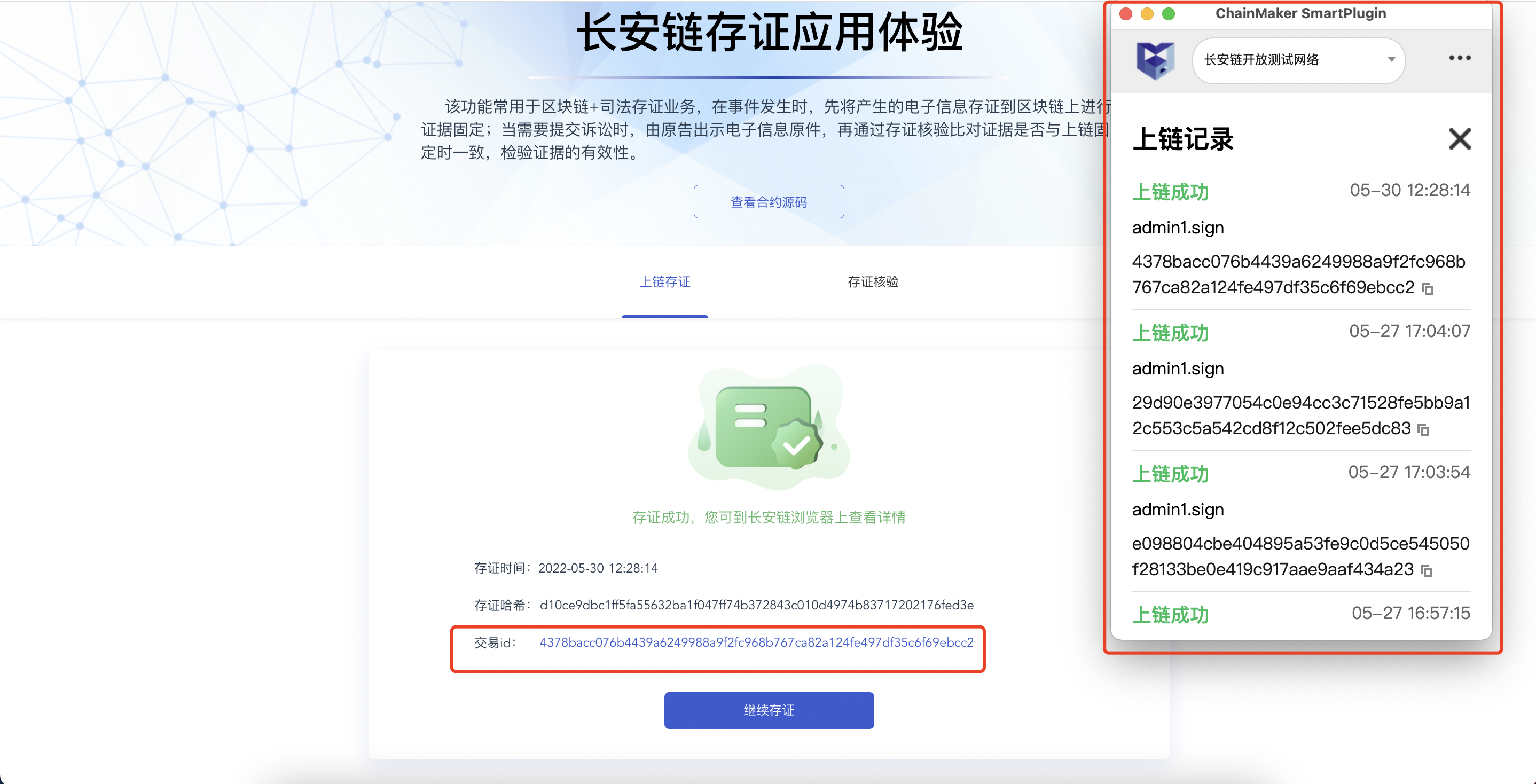Switch to the 存证核验 tab

[873, 281]
